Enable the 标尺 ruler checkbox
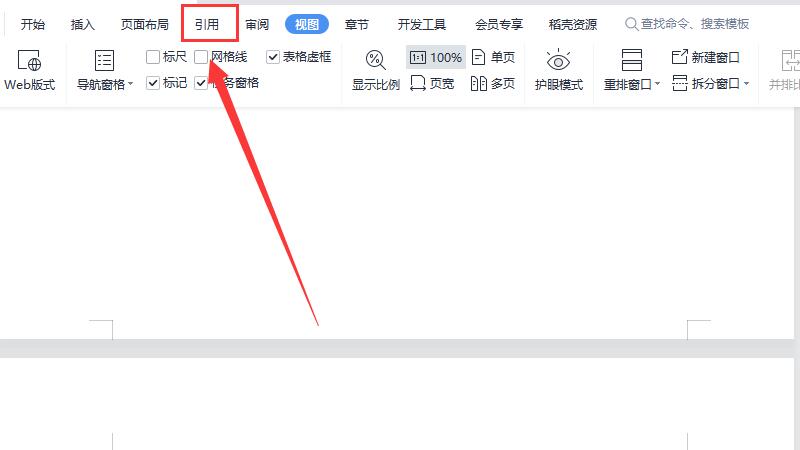 click(x=153, y=57)
